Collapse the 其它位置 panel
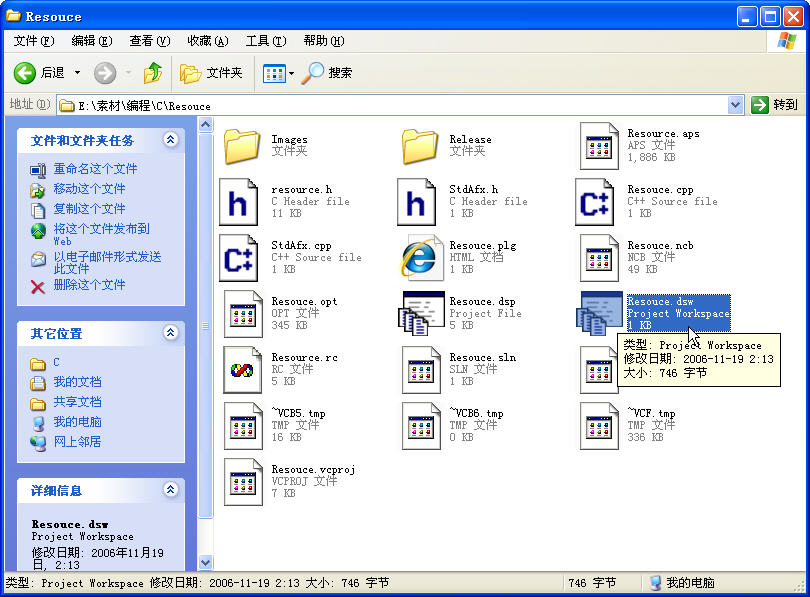 tap(170, 333)
